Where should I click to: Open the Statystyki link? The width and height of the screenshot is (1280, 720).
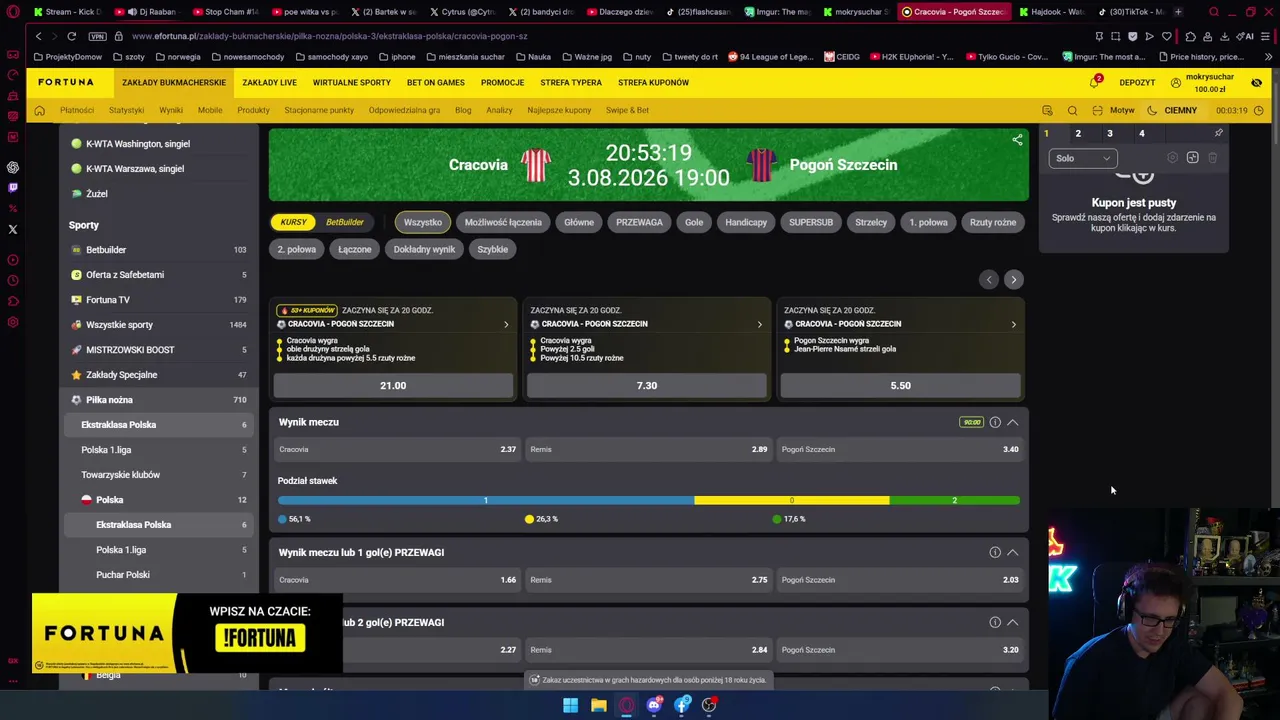click(126, 110)
